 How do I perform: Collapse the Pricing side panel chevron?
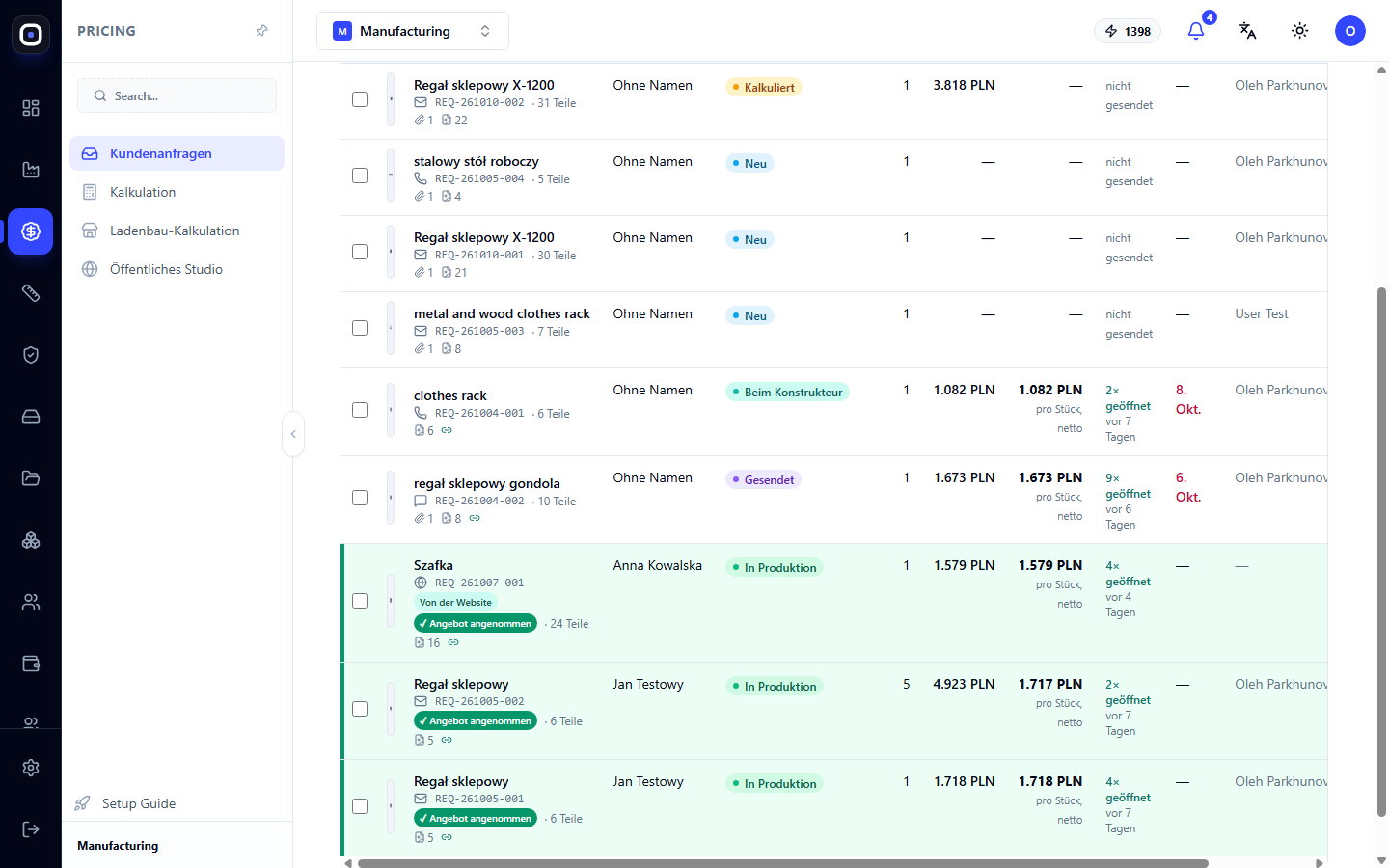[293, 434]
